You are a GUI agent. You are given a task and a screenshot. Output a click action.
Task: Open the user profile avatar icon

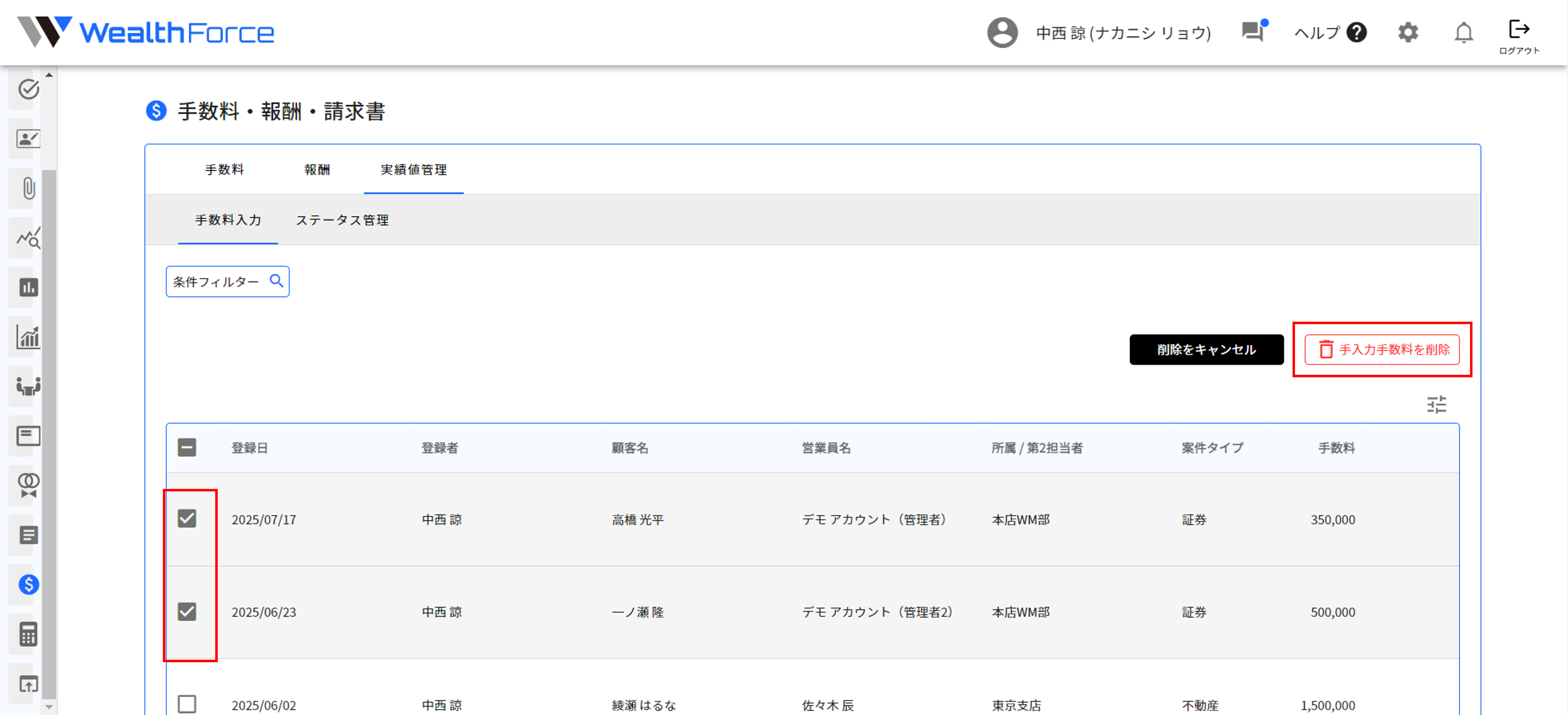tap(1002, 32)
